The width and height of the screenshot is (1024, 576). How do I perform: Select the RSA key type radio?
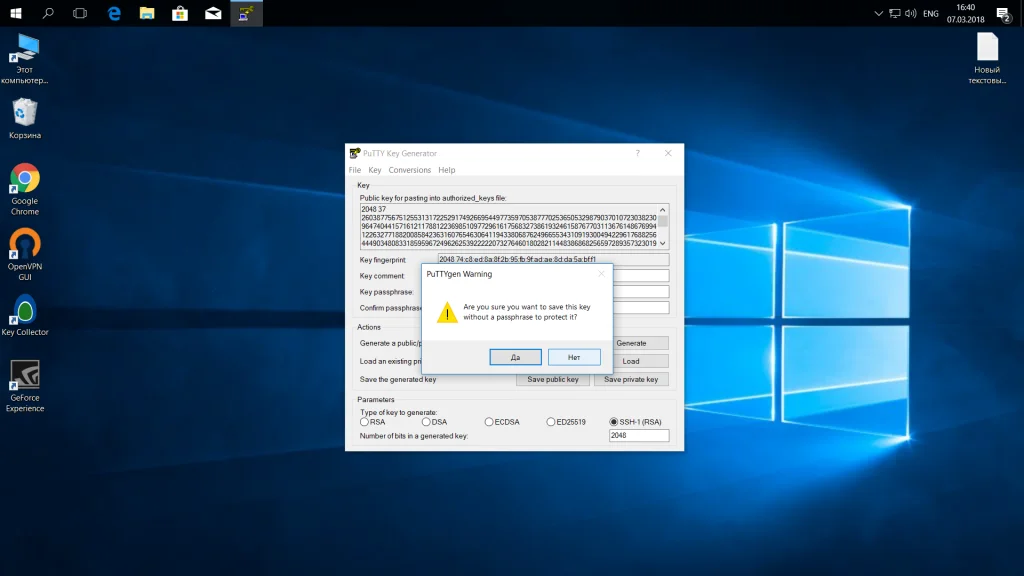point(364,422)
